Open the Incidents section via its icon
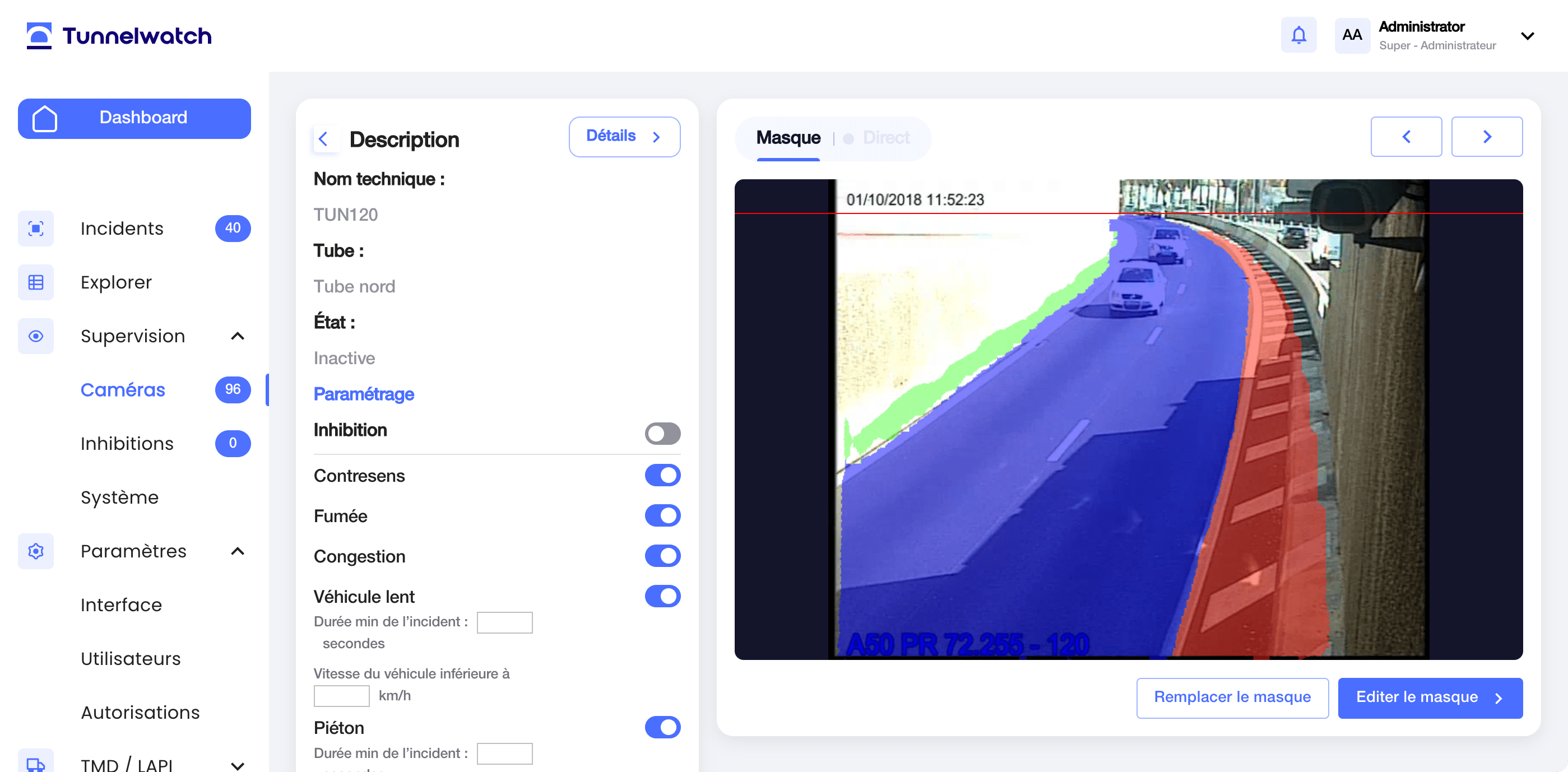Viewport: 1568px width, 772px height. point(35,228)
